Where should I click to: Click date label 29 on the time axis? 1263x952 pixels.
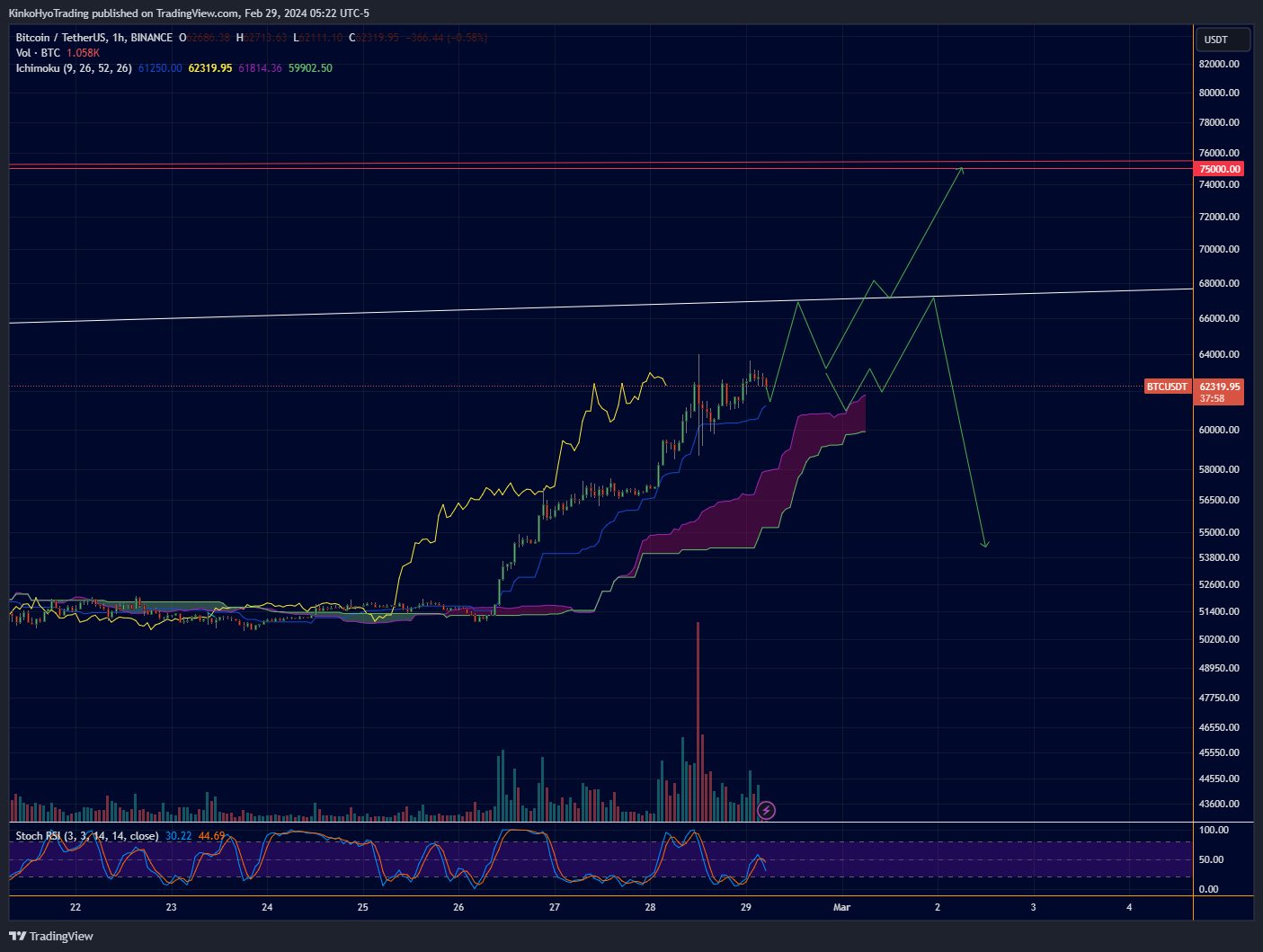coord(746,907)
